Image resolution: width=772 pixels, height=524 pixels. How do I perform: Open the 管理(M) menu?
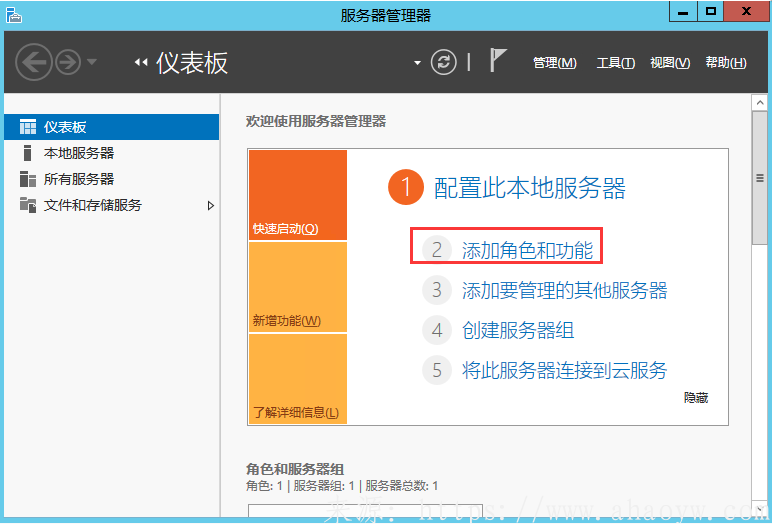[554, 62]
